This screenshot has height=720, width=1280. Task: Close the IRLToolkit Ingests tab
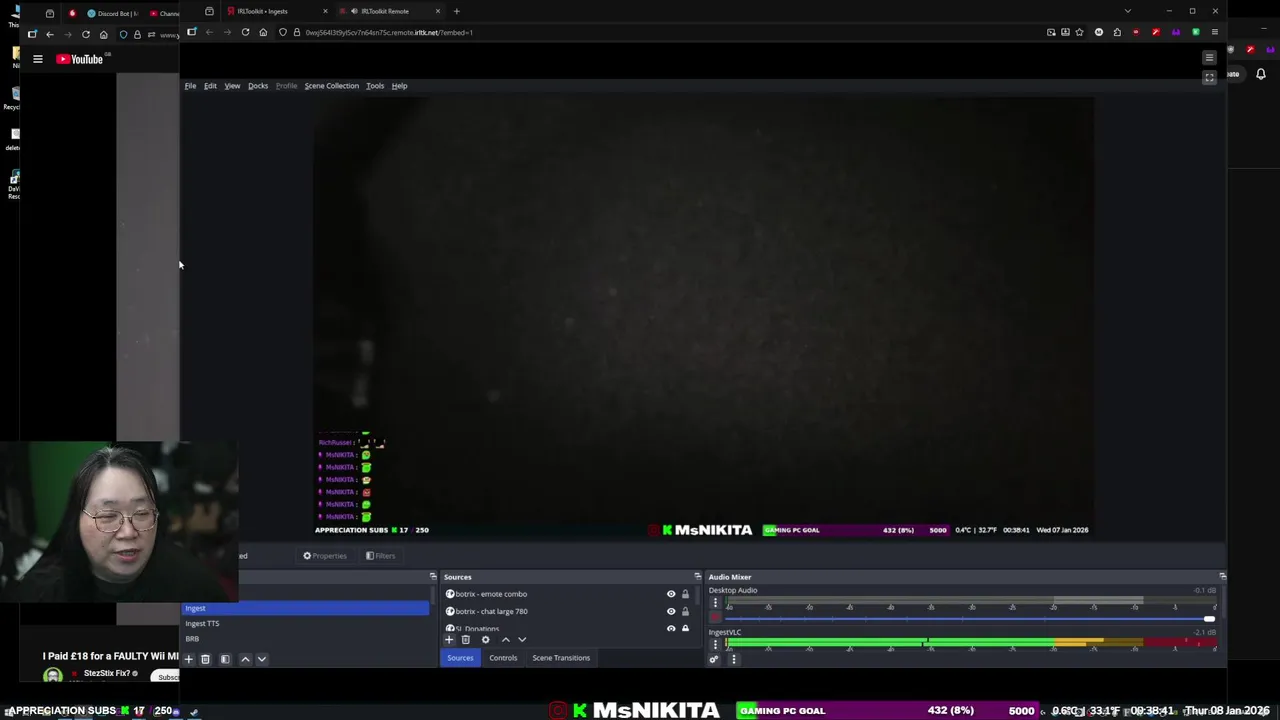[325, 11]
